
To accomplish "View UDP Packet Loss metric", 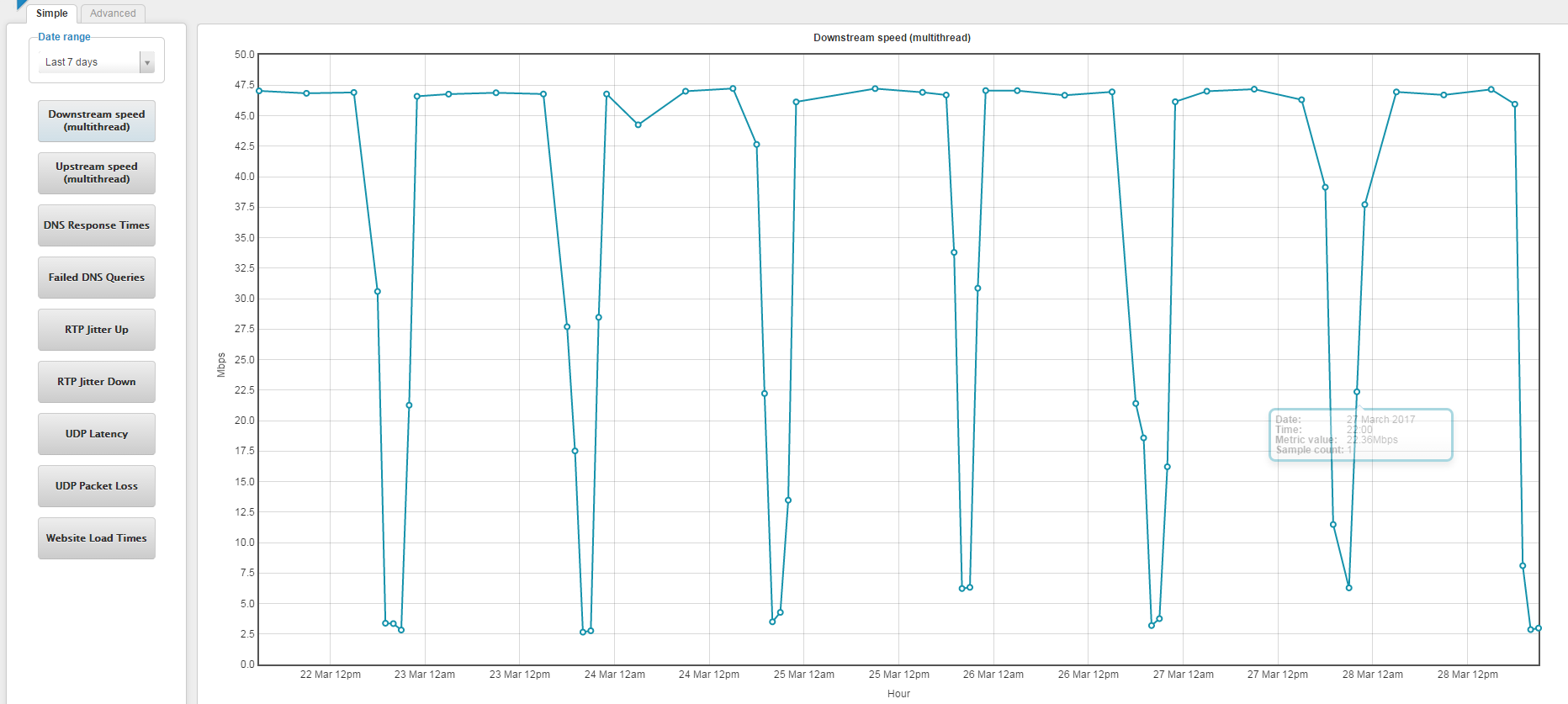I will [x=97, y=486].
